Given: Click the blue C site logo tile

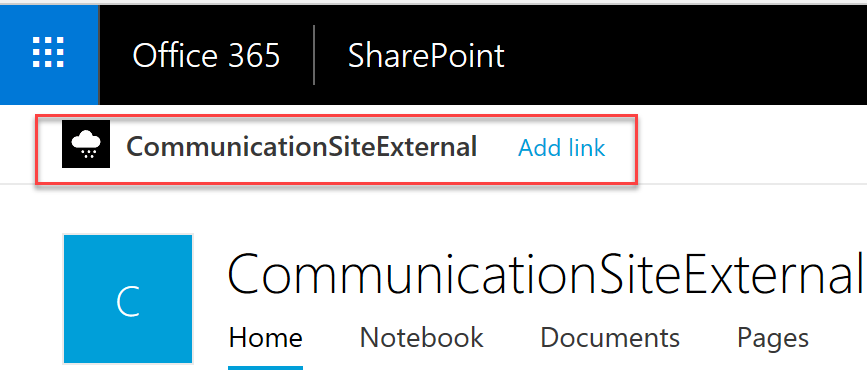Looking at the screenshot, I should 128,299.
